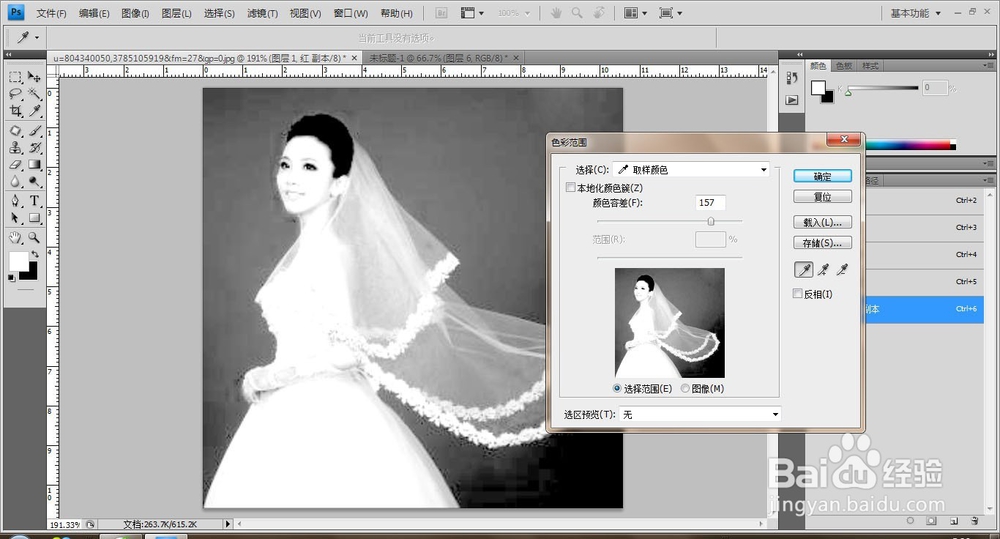Click the color spectrum ramp bar
The image size is (1000, 539).
(910, 145)
